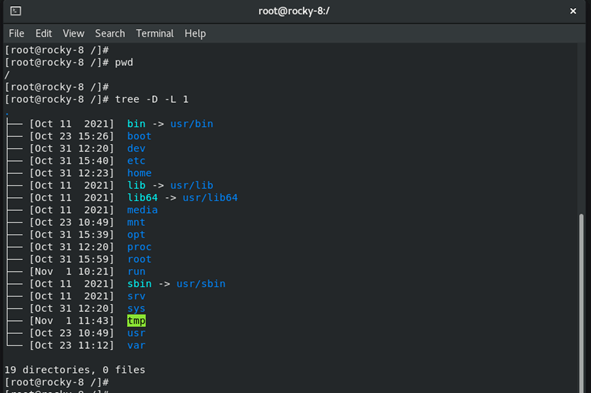Click the 'media' directory name
Viewport: 591px width, 393px height.
pyautogui.click(x=142, y=210)
